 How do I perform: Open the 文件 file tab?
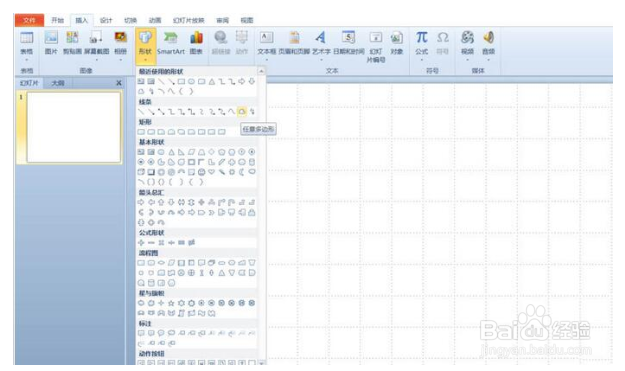(x=29, y=20)
